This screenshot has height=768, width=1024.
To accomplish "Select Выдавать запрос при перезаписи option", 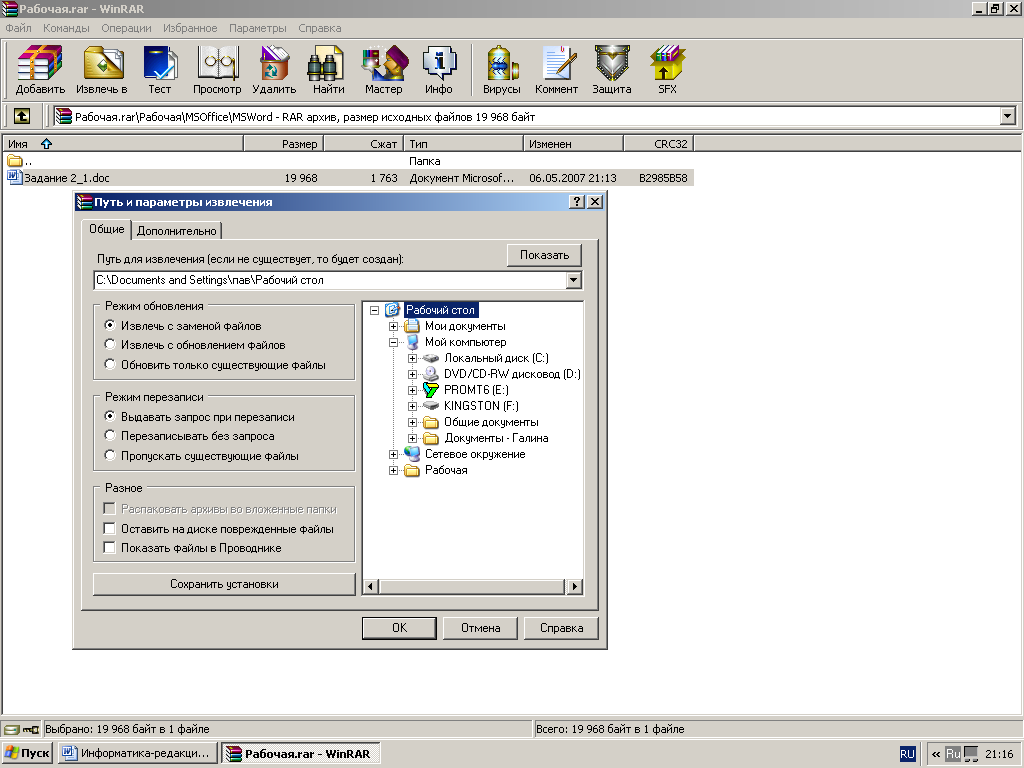I will click(x=110, y=416).
